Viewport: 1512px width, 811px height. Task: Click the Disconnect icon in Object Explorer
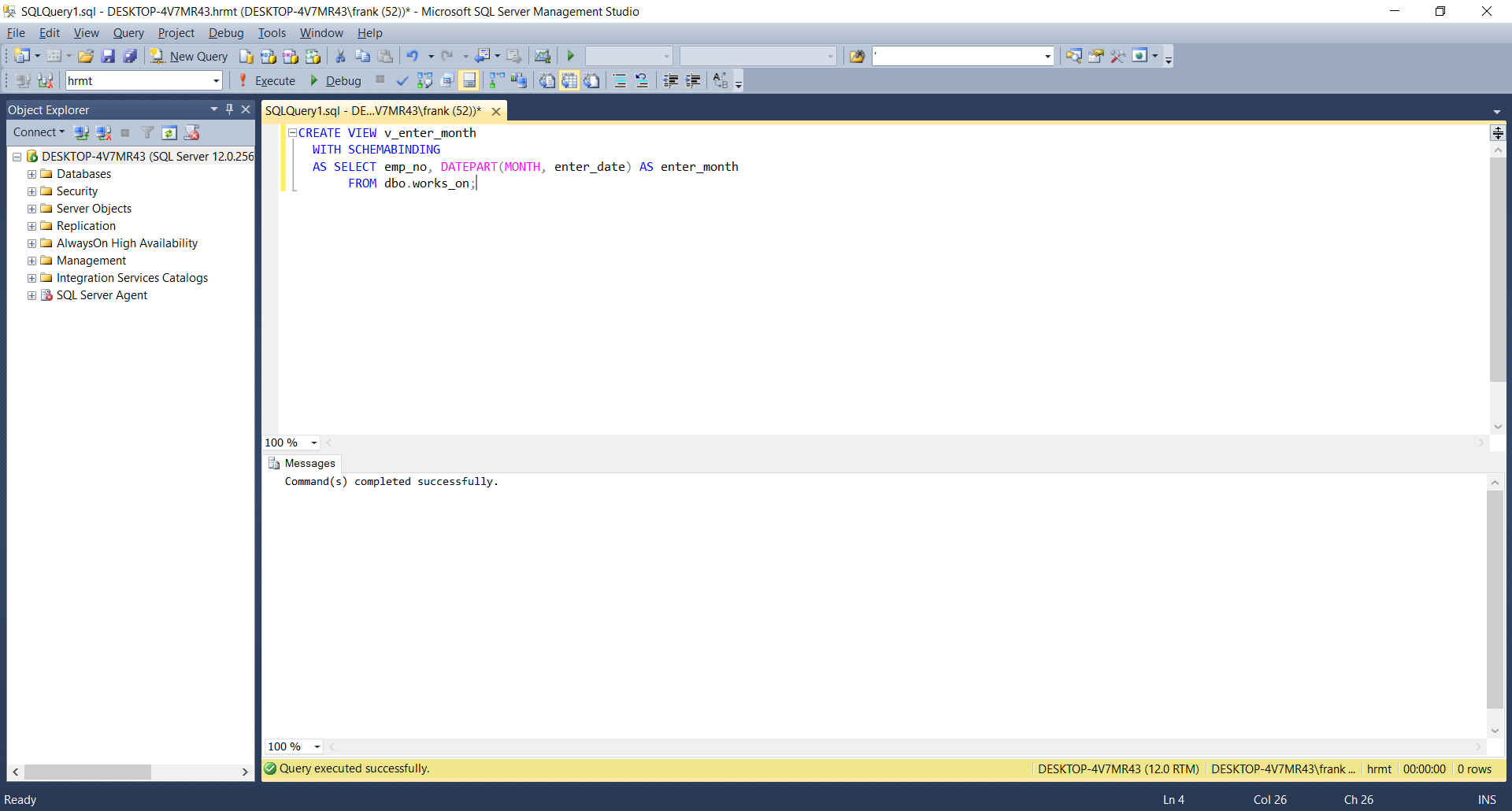(x=103, y=132)
